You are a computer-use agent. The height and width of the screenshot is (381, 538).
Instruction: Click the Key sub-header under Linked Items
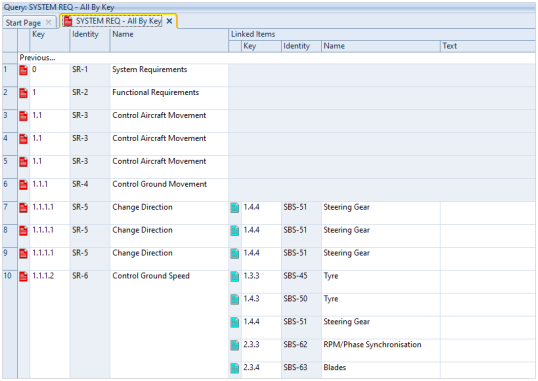click(x=261, y=46)
